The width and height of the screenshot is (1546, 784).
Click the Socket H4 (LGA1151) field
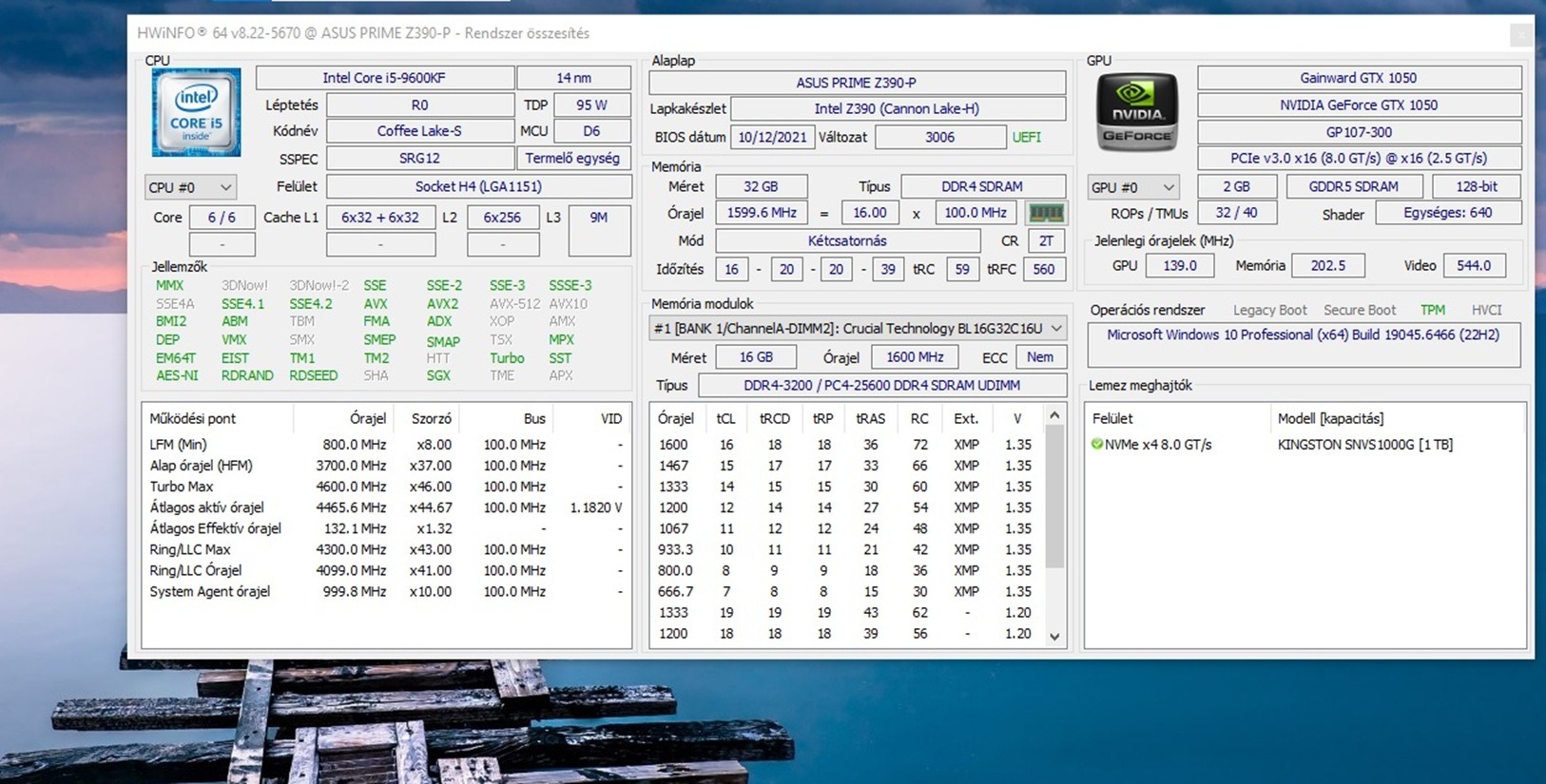coord(478,186)
